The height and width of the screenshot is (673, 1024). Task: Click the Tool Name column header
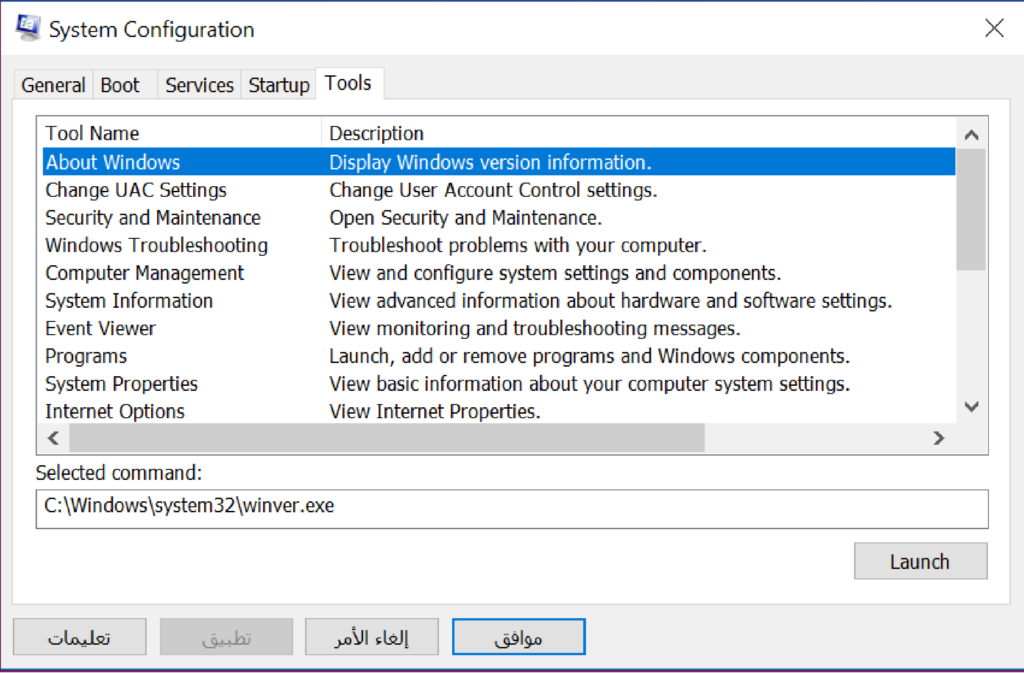coord(181,133)
